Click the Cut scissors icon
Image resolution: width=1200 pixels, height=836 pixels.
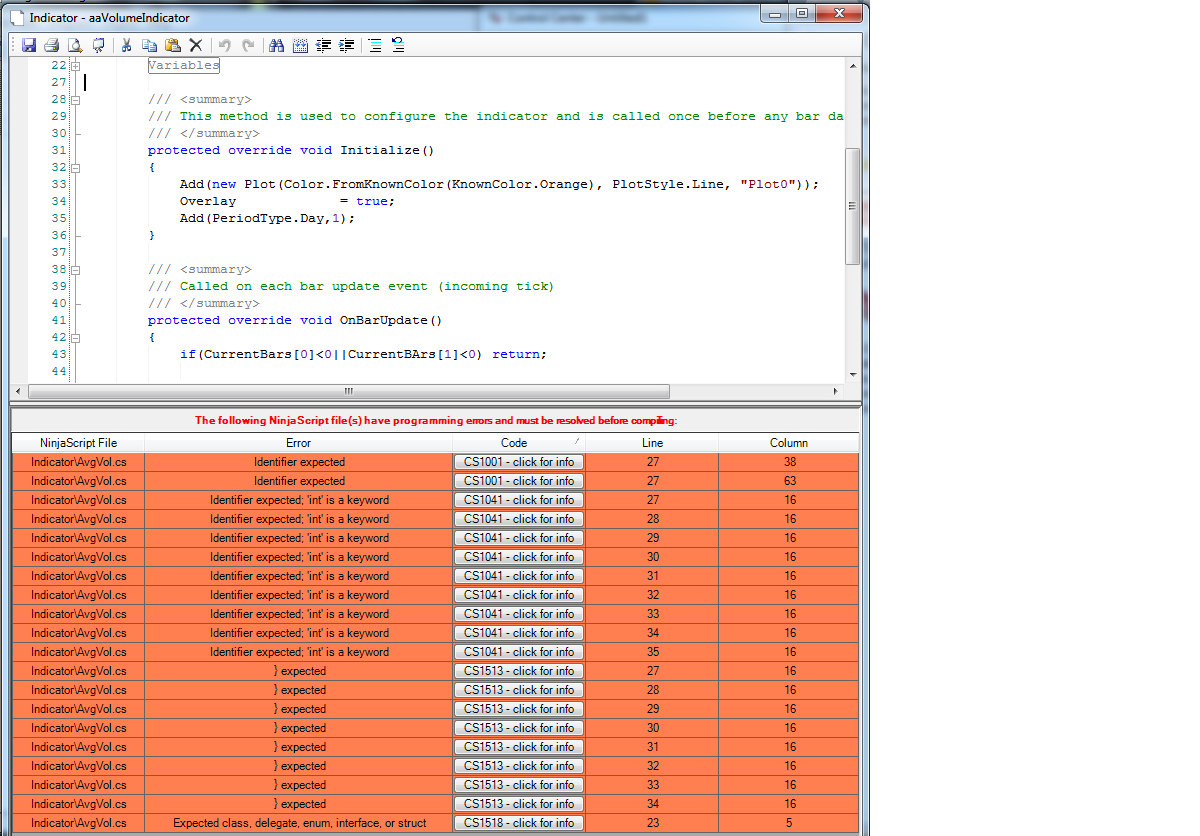pos(126,45)
